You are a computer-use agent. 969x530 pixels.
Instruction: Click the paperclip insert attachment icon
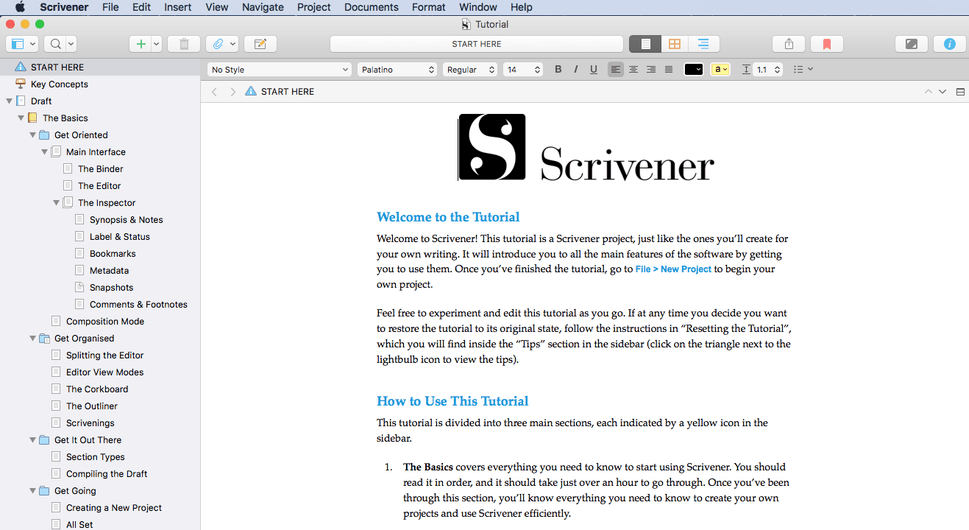[x=218, y=44]
